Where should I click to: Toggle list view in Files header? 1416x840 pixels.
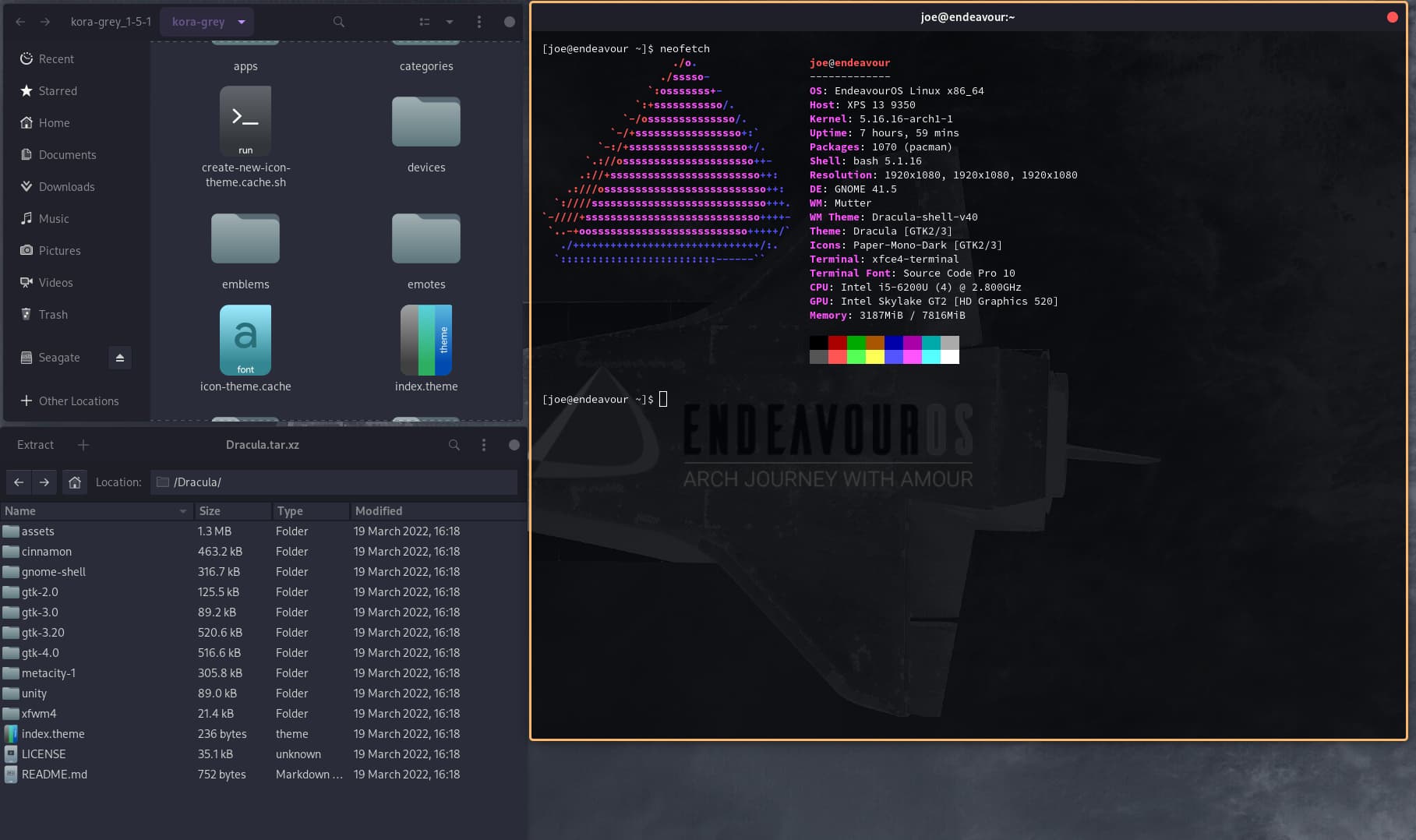425,22
